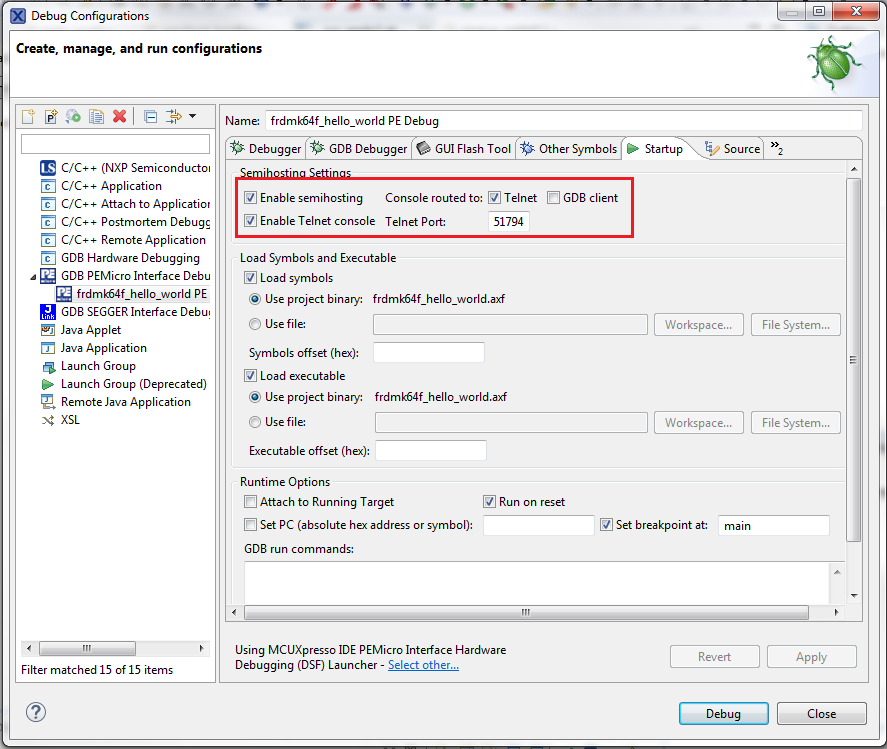This screenshot has width=887, height=749.
Task: Click the Collapse All icon
Action: (150, 117)
